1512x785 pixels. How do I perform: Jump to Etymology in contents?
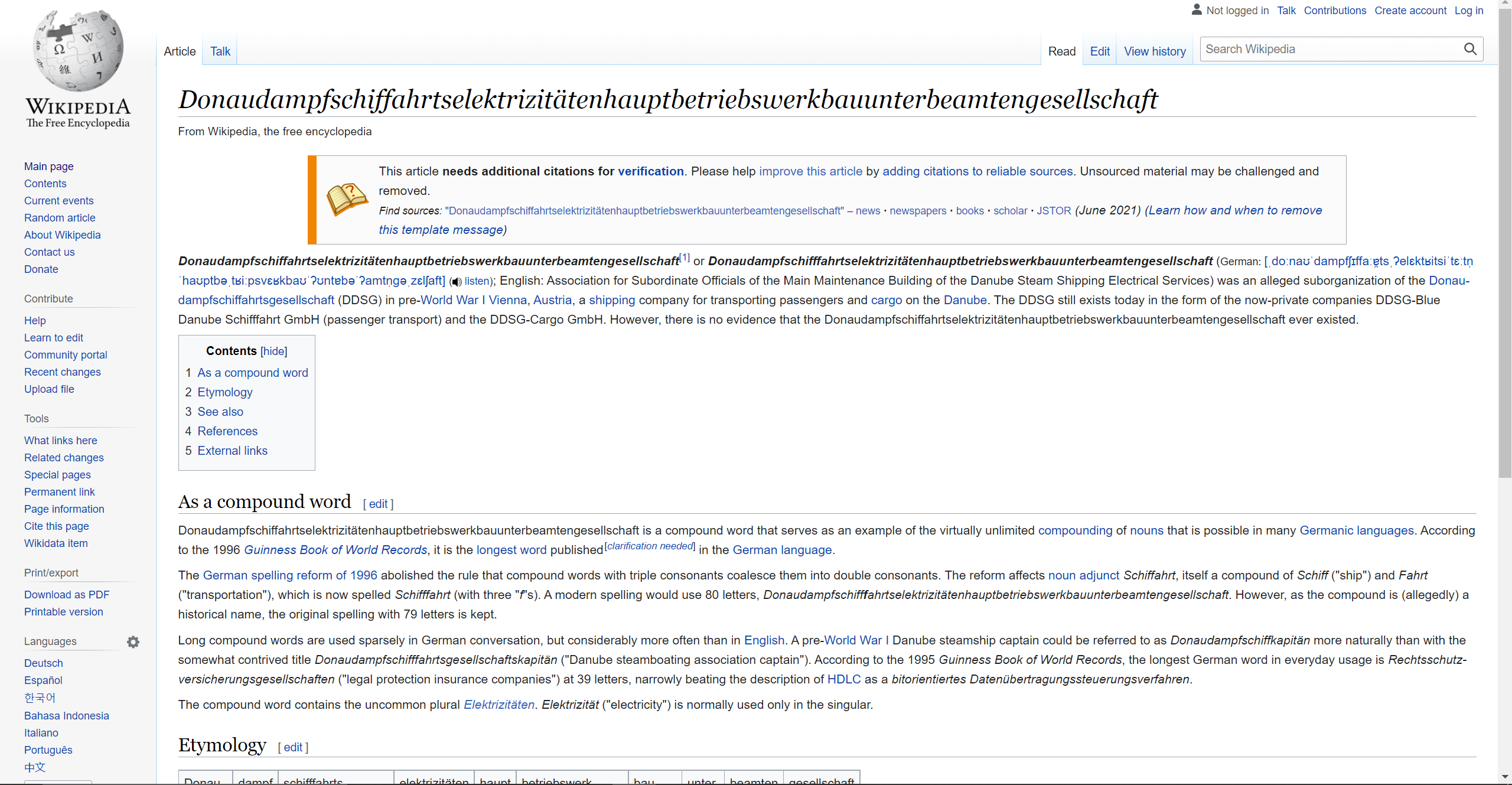[x=224, y=392]
